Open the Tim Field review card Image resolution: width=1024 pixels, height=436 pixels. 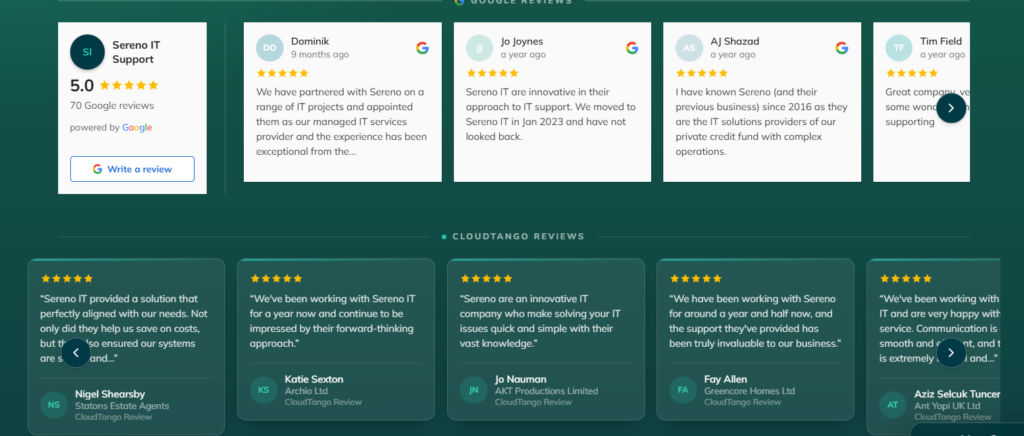point(921,102)
